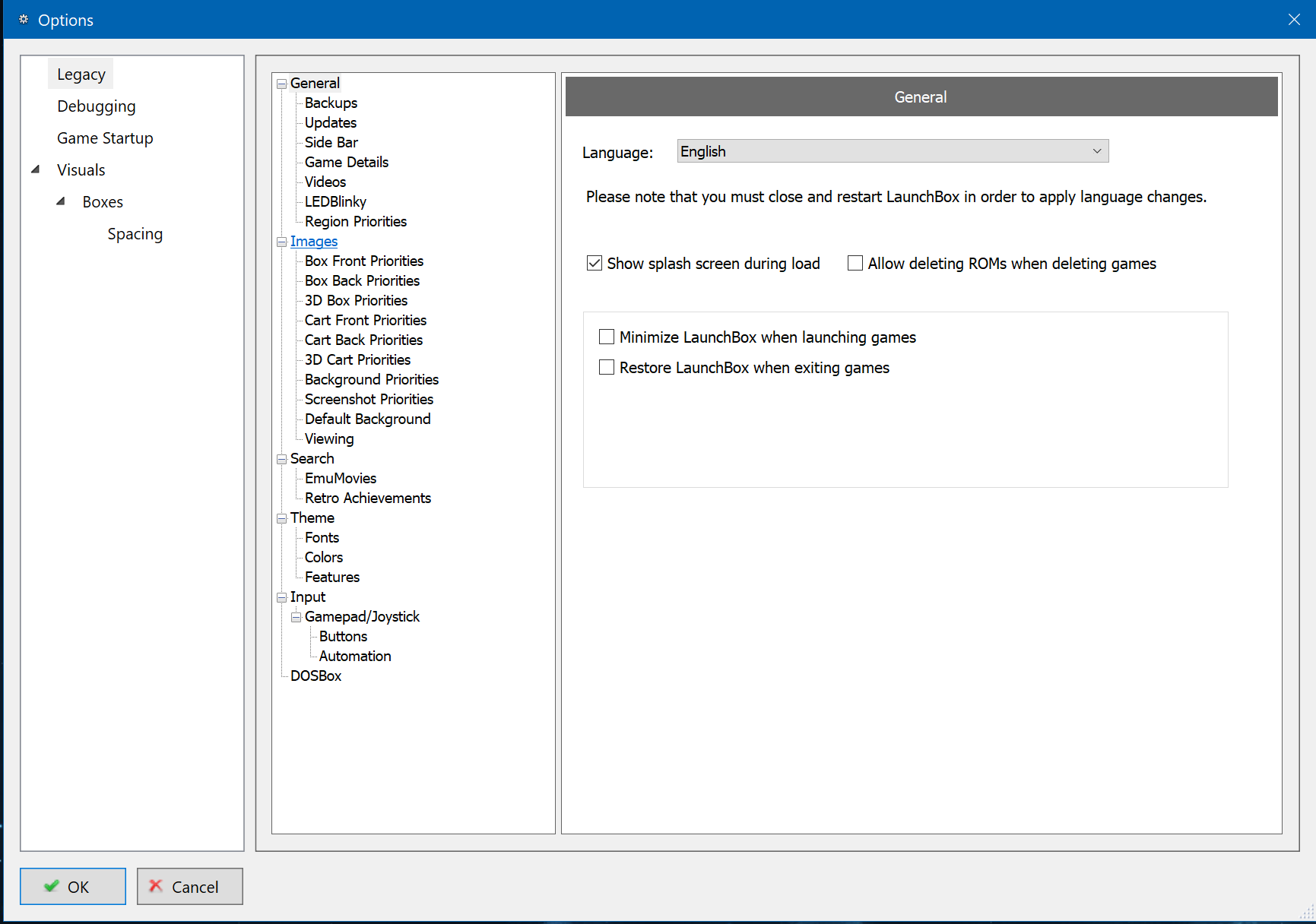This screenshot has height=924, width=1316.
Task: Collapse the Input tree node
Action: coord(282,597)
